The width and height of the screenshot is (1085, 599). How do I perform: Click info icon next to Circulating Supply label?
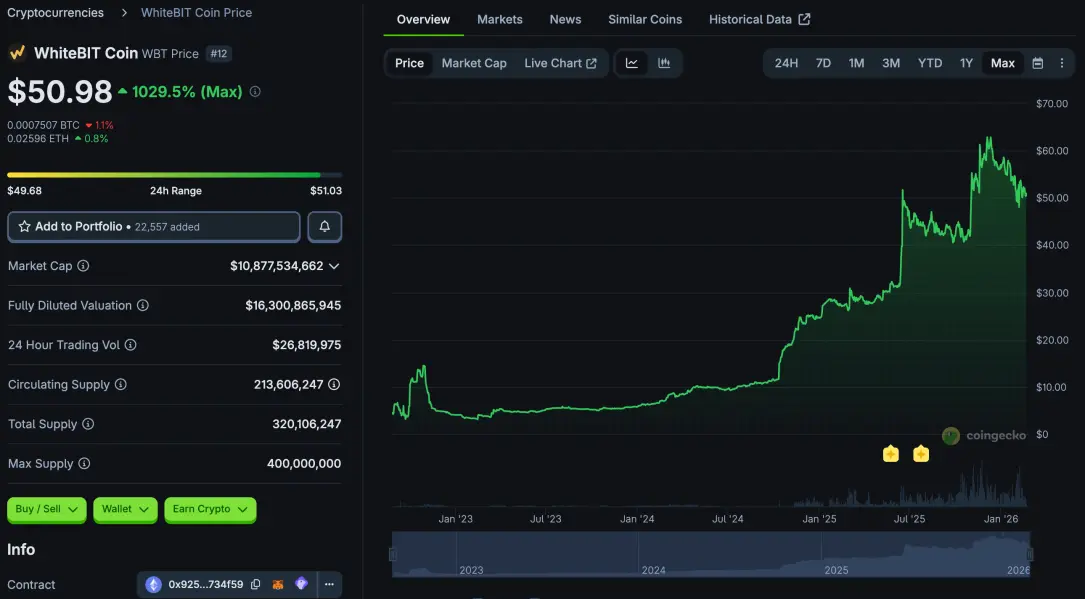pos(120,384)
